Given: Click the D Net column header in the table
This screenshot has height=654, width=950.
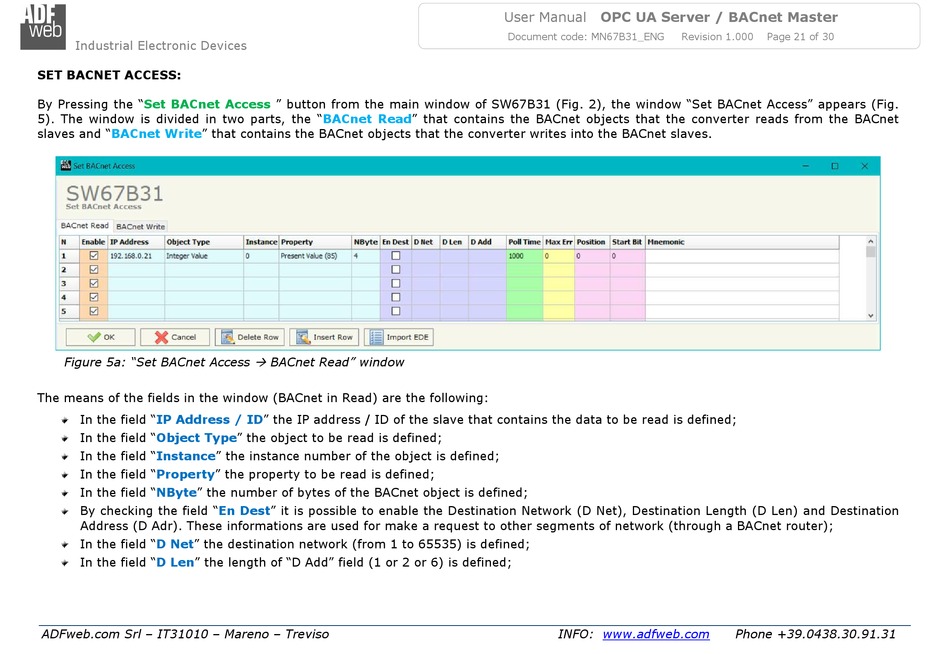Looking at the screenshot, I should click(425, 242).
